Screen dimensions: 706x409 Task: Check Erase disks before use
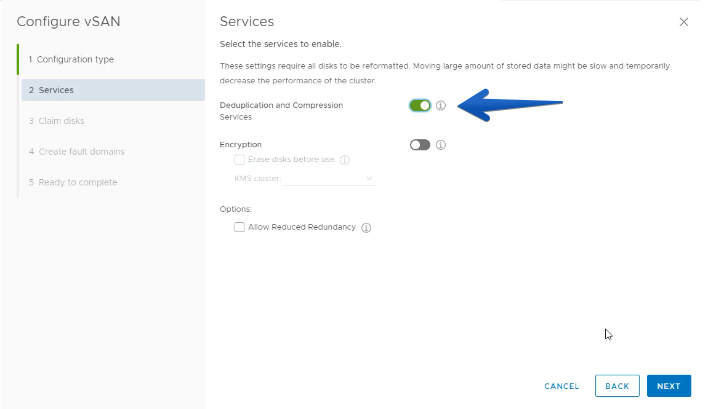pos(239,159)
